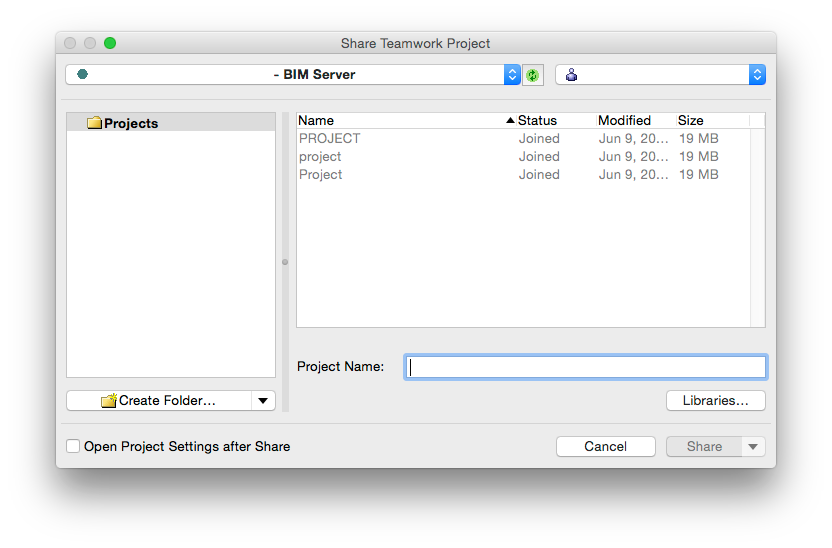The height and width of the screenshot is (548, 832).
Task: Expand the Share button arrow options
Action: 753,447
